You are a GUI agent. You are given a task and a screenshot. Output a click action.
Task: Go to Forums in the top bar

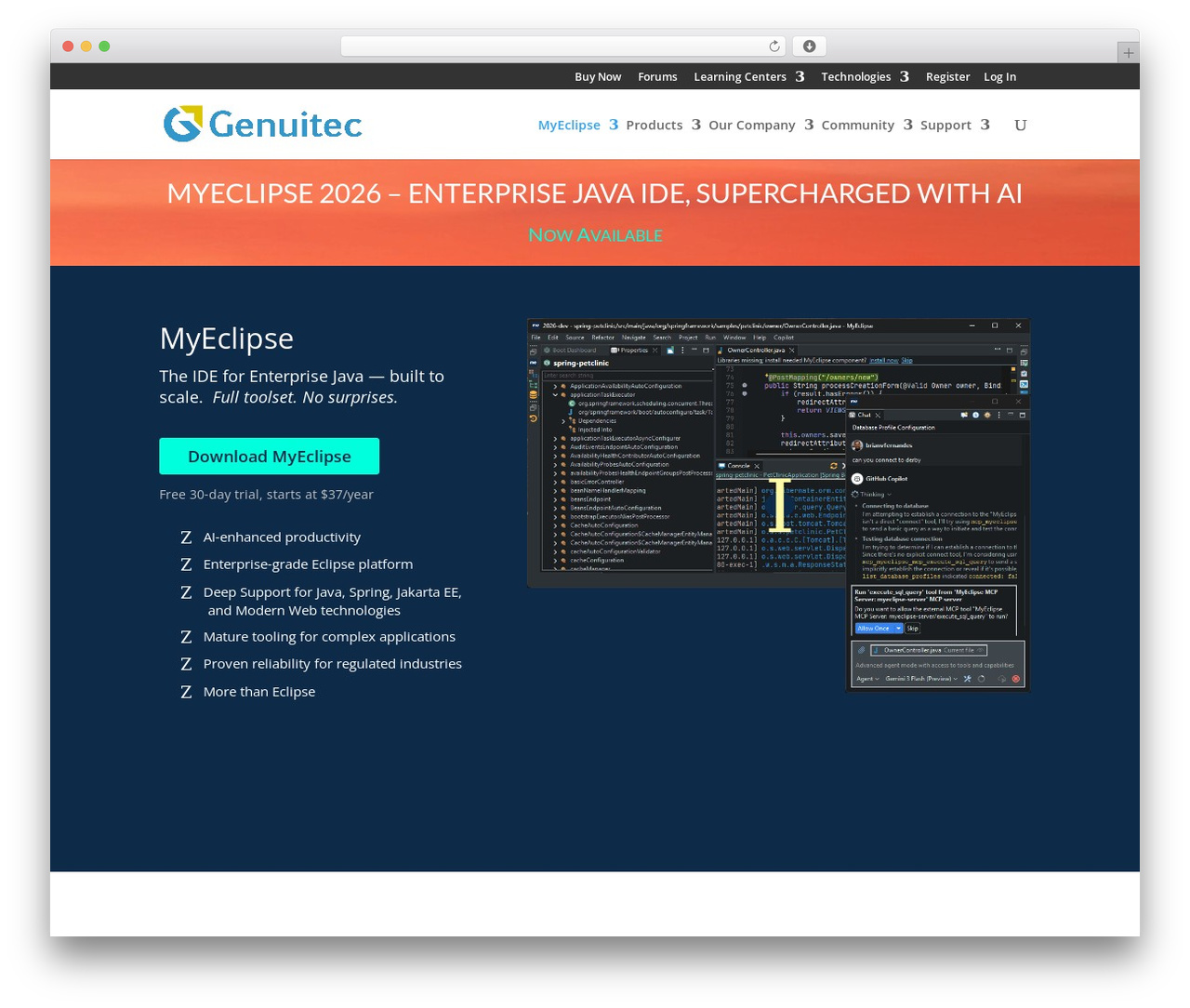657,77
